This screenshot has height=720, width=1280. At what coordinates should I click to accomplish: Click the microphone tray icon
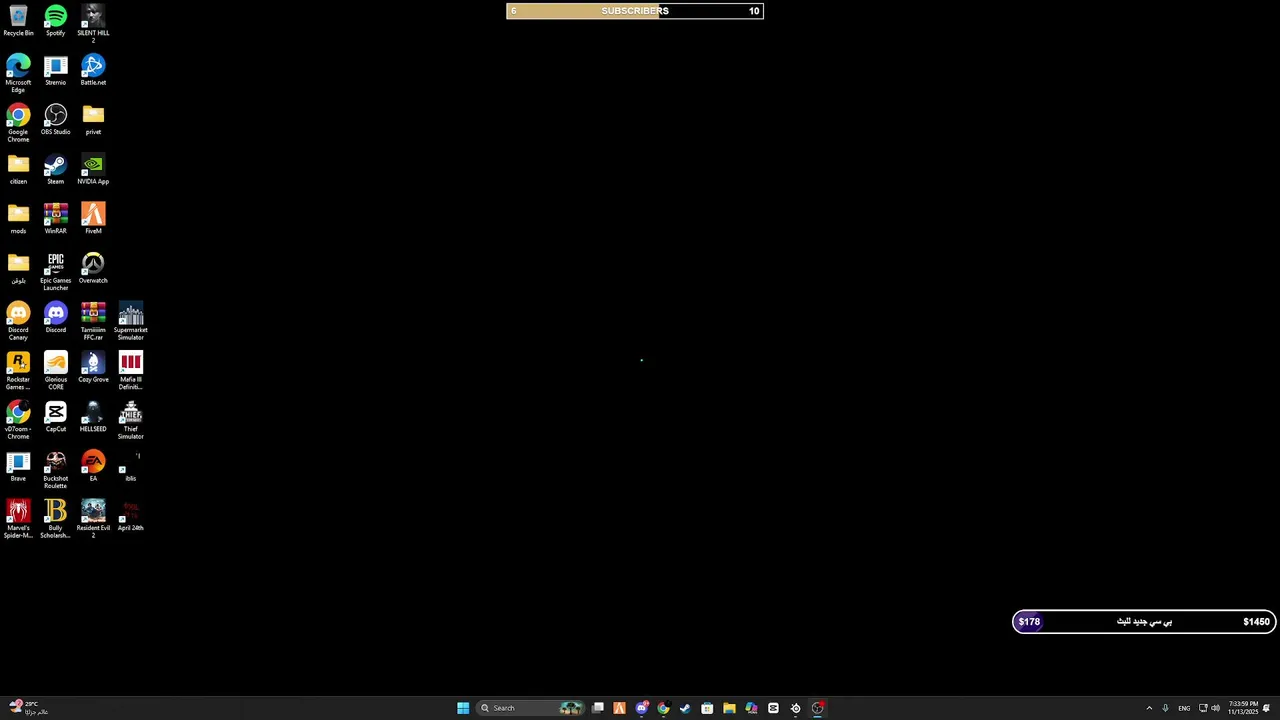(x=1165, y=708)
